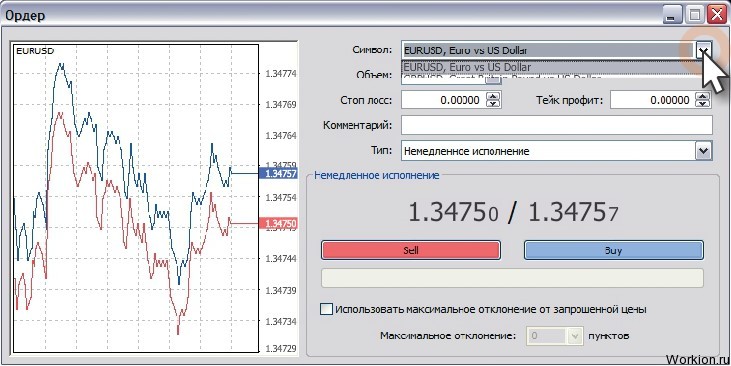731x366 pixels.
Task: Click the bid price quote 1.34750
Action: [x=454, y=213]
